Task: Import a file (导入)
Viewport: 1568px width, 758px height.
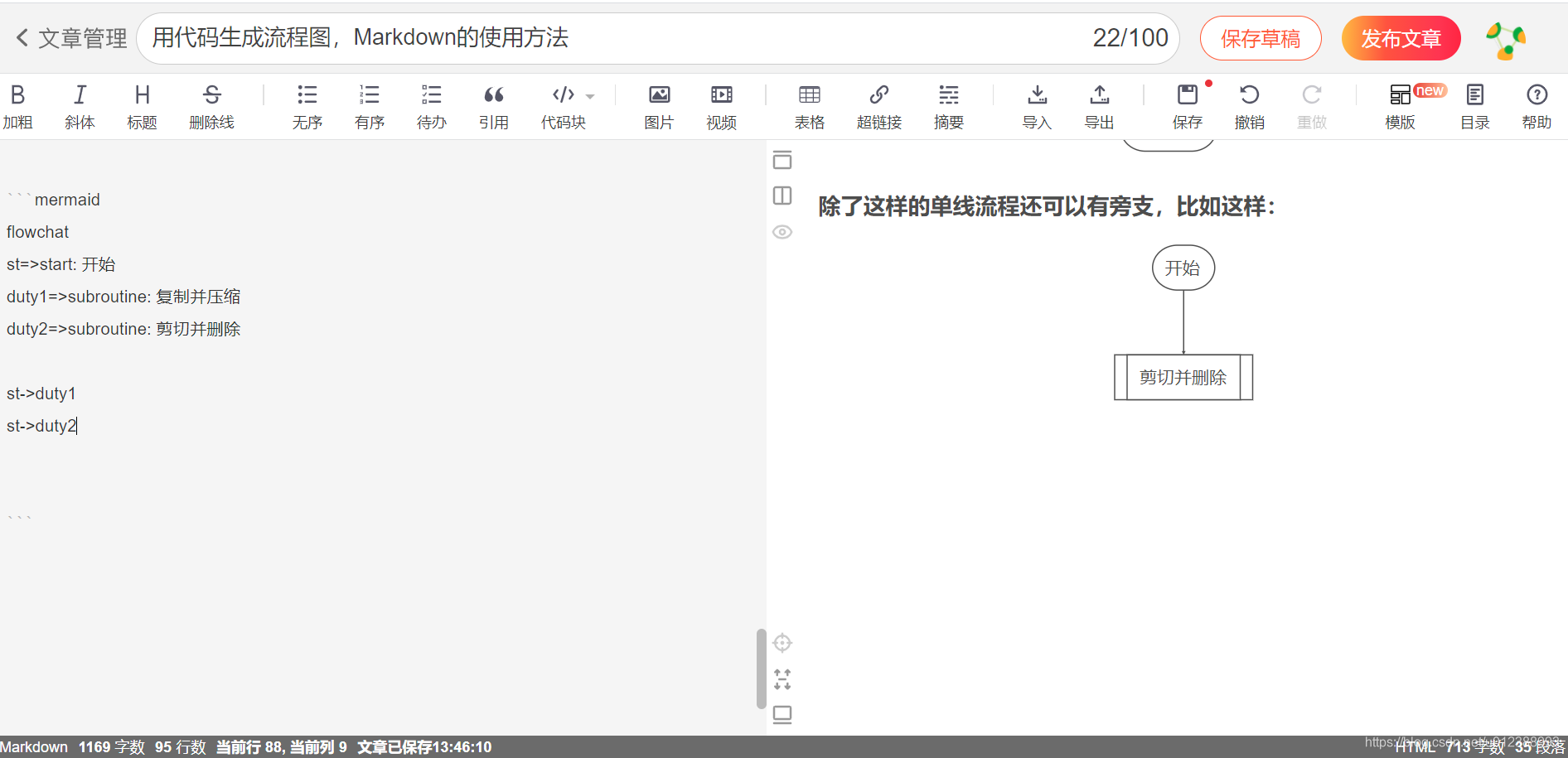Action: (1037, 107)
